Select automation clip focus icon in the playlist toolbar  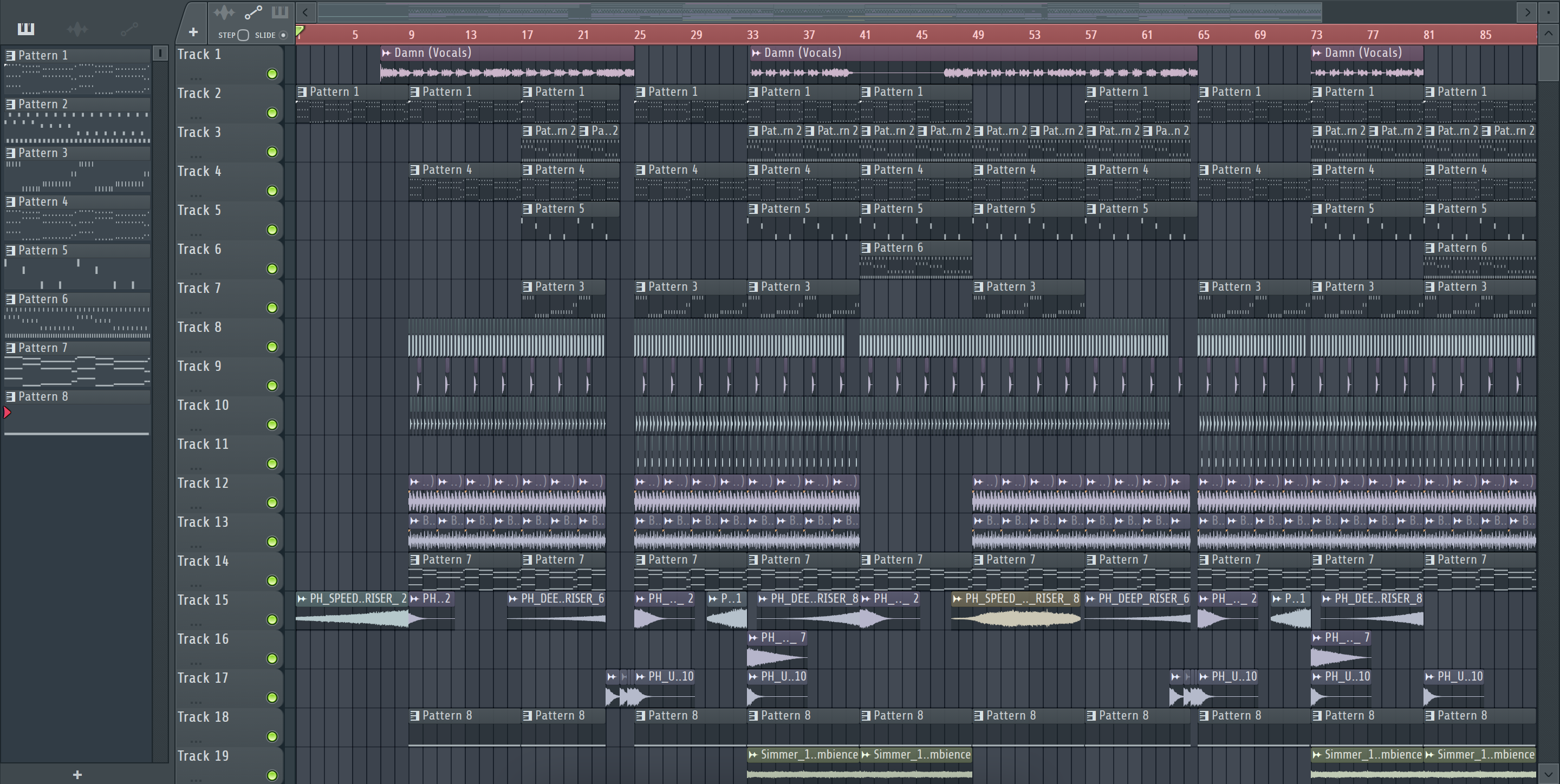[x=253, y=12]
